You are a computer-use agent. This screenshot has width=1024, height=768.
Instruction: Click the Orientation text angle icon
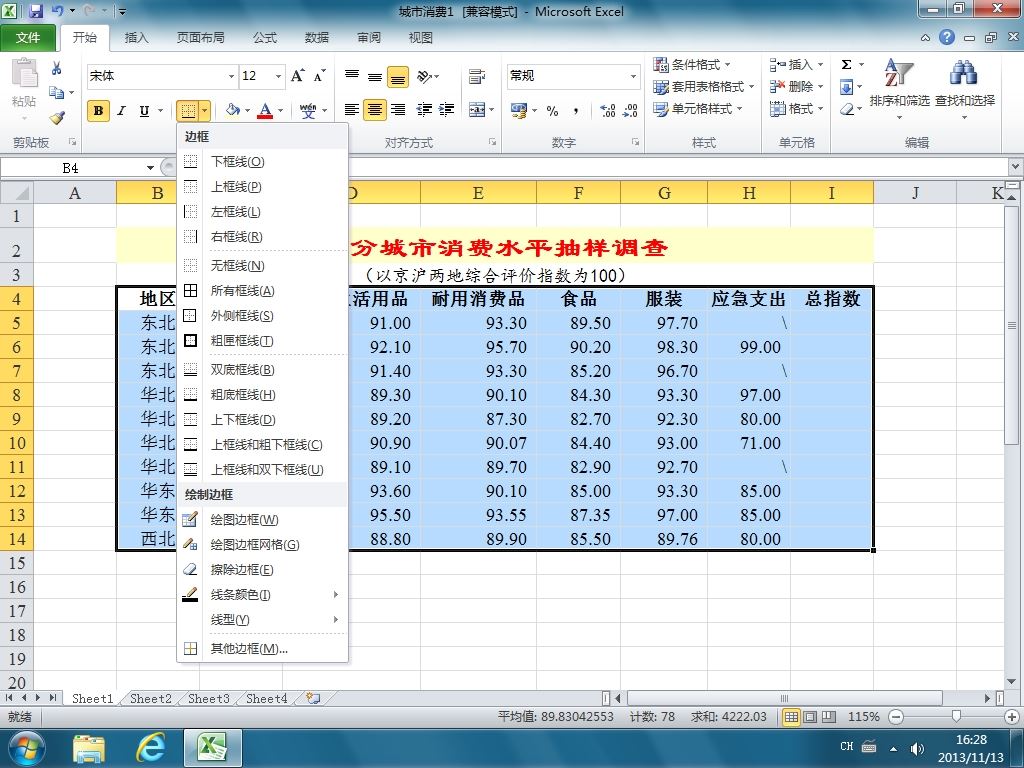(x=424, y=76)
